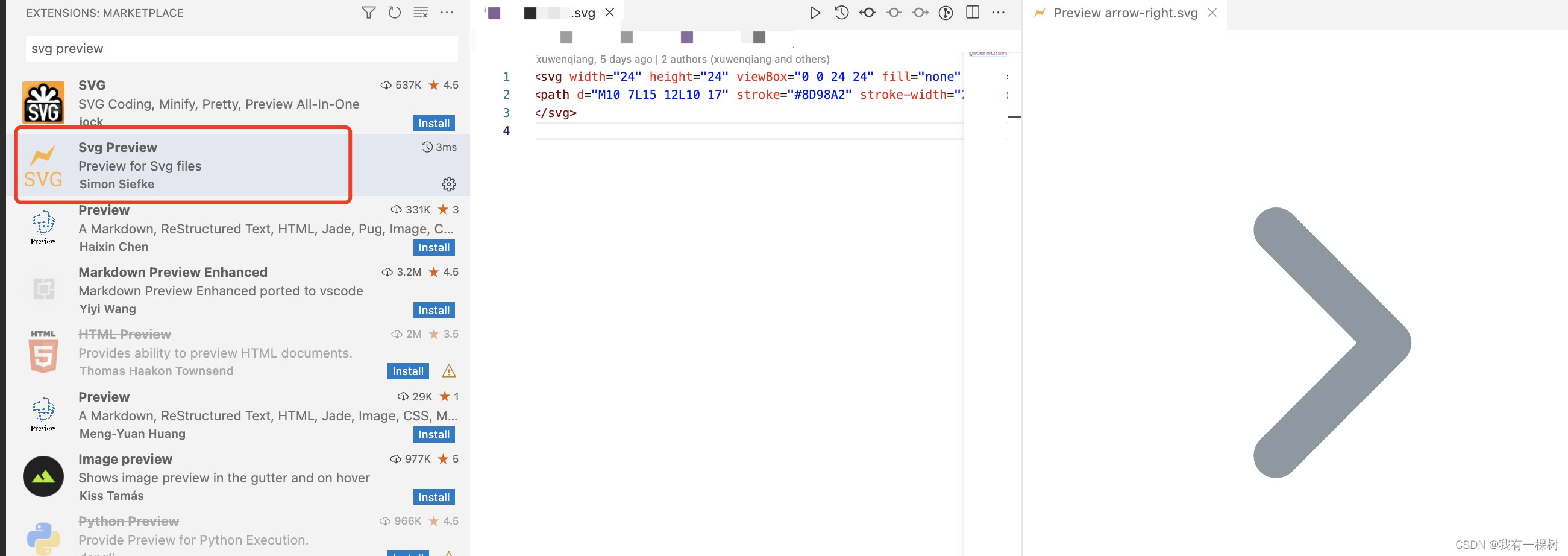Install the HTML Preview extension
Screen dimensions: 1568x556
click(x=408, y=371)
